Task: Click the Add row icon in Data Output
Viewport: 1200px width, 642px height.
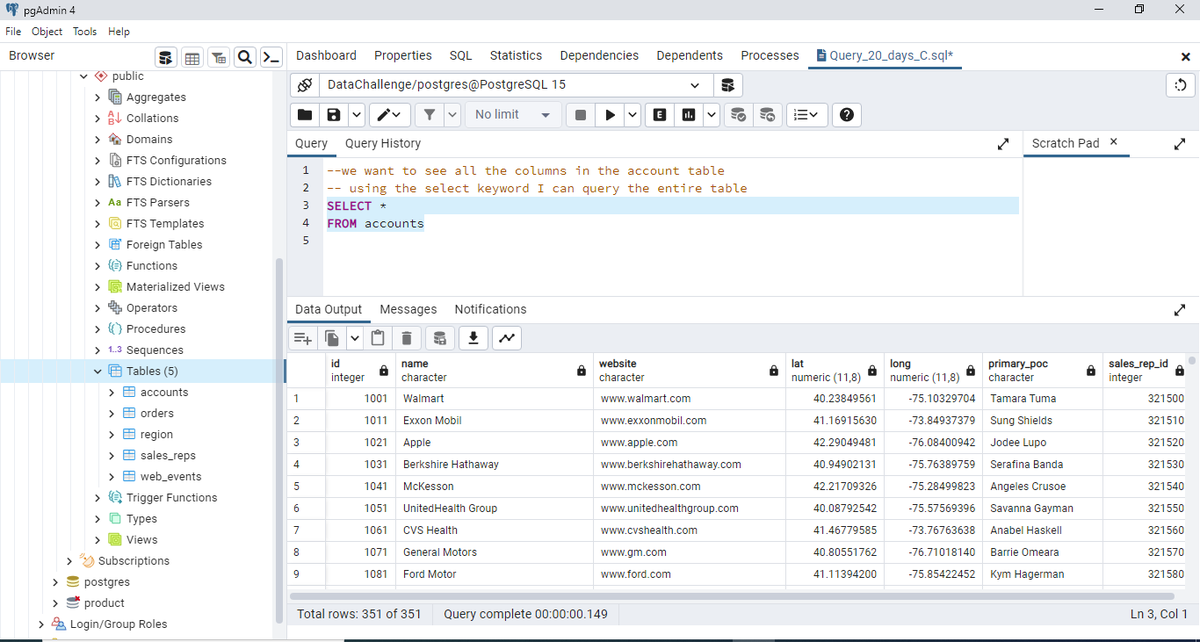Action: coord(303,339)
